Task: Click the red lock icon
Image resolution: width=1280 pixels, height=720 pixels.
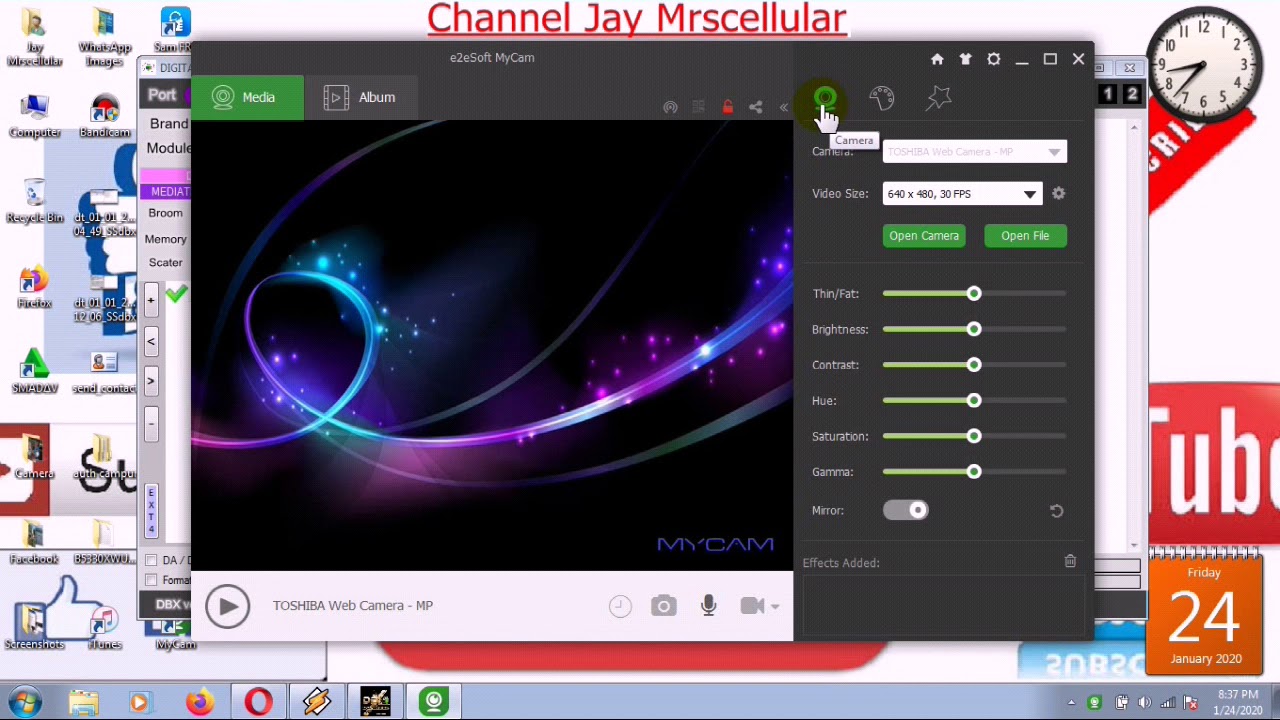Action: (x=727, y=107)
